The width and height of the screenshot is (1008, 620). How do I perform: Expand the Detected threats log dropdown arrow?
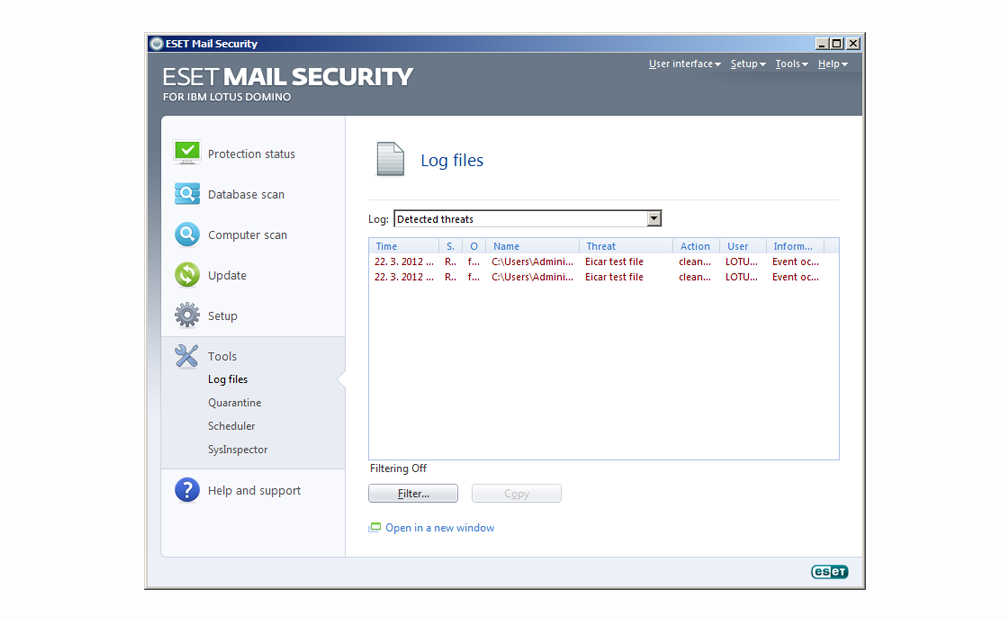tap(654, 219)
